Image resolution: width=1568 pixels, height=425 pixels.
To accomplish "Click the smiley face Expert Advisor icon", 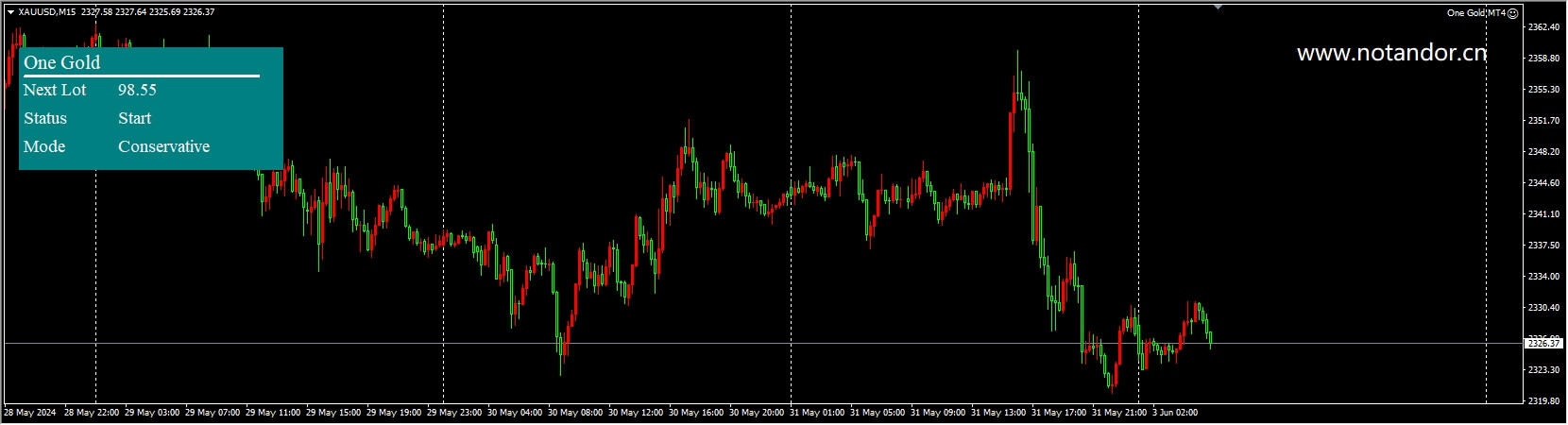I will [x=1512, y=13].
